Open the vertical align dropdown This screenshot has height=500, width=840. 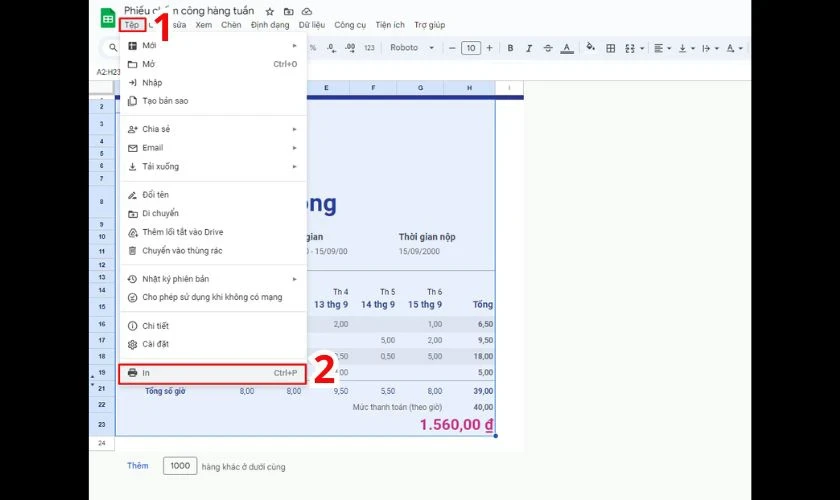(686, 48)
